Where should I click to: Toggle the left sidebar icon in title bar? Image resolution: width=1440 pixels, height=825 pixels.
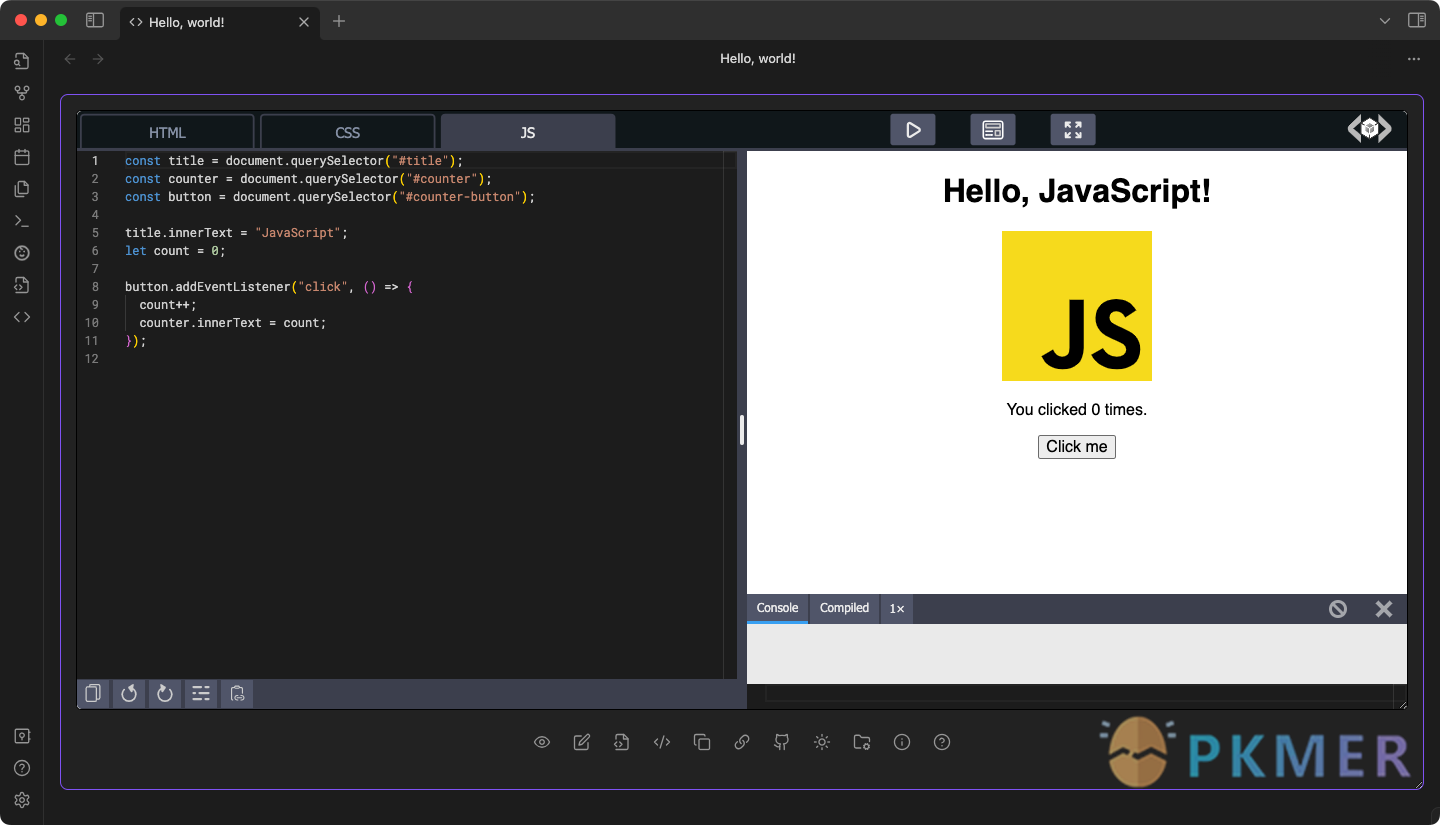pyautogui.click(x=95, y=20)
